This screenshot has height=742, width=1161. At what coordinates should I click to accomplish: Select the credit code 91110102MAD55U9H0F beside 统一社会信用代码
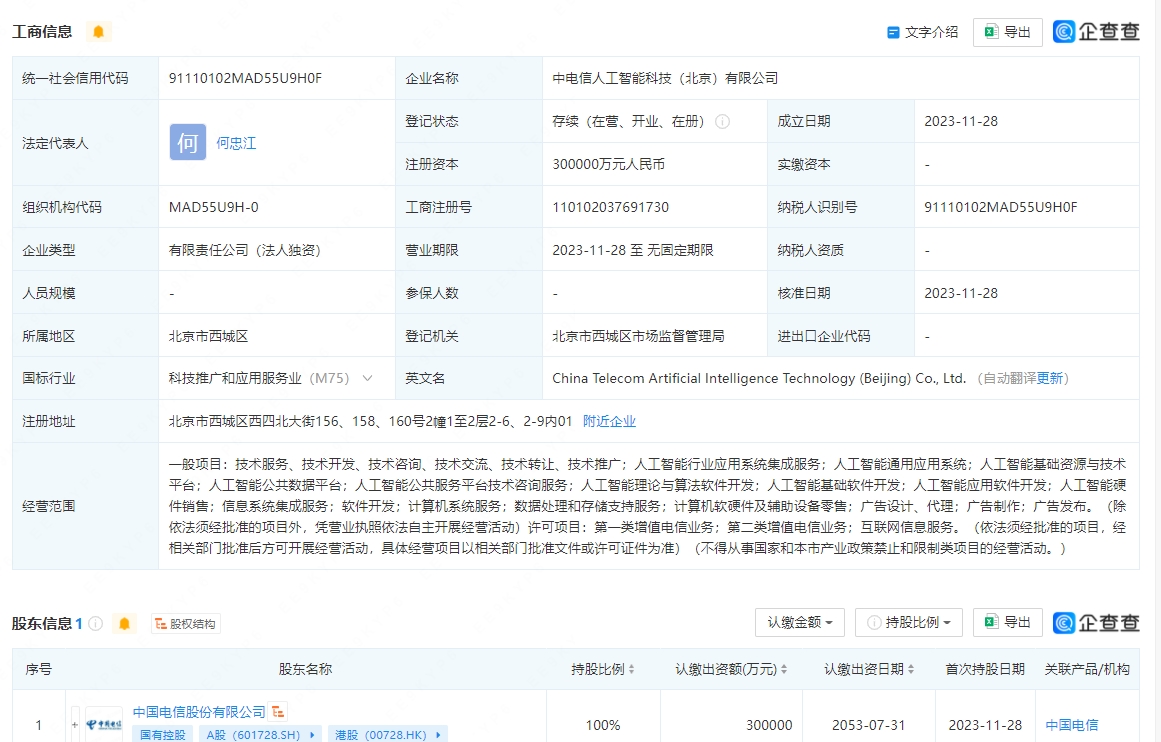tap(245, 78)
